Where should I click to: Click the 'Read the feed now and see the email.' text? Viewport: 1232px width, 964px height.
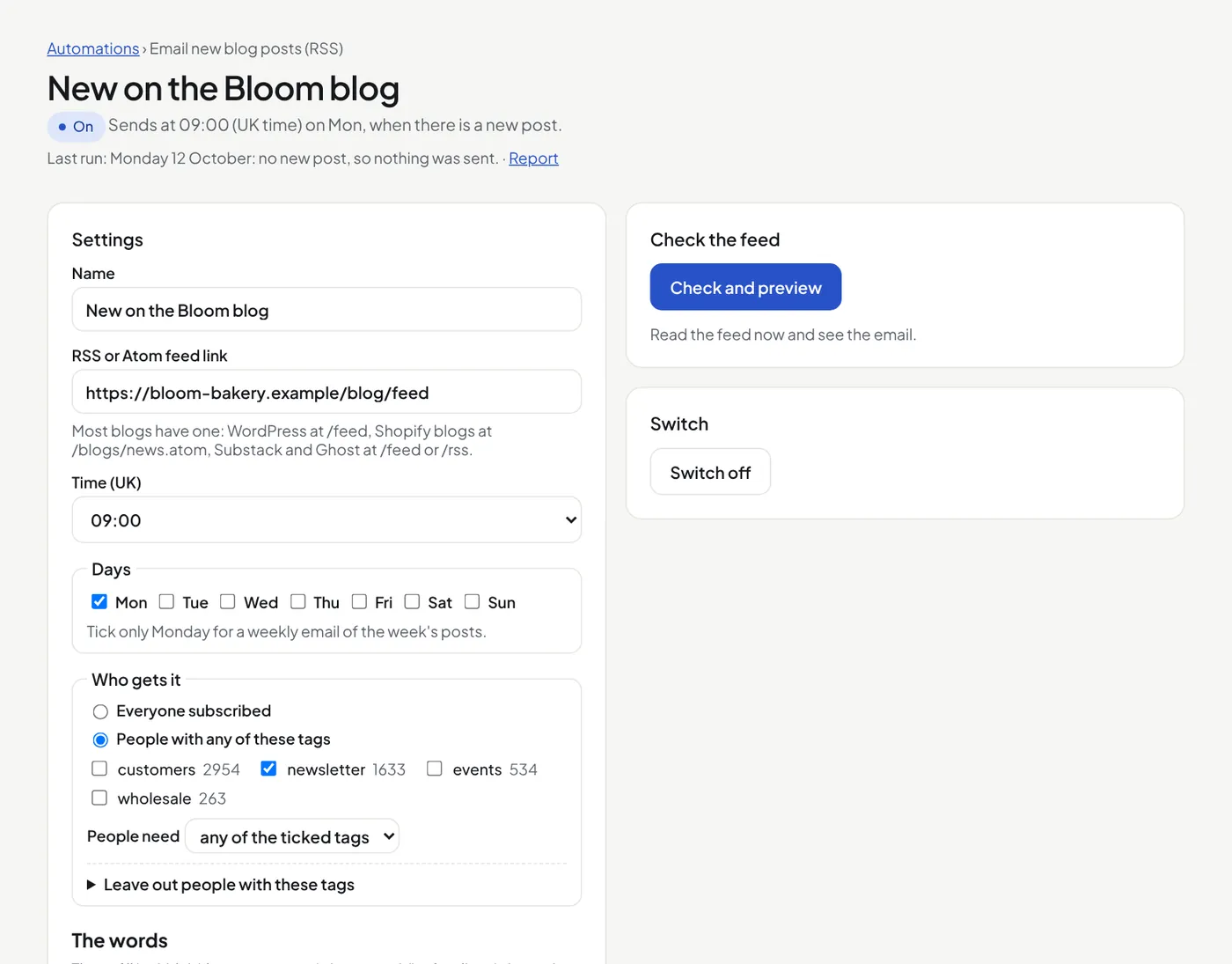pos(783,335)
